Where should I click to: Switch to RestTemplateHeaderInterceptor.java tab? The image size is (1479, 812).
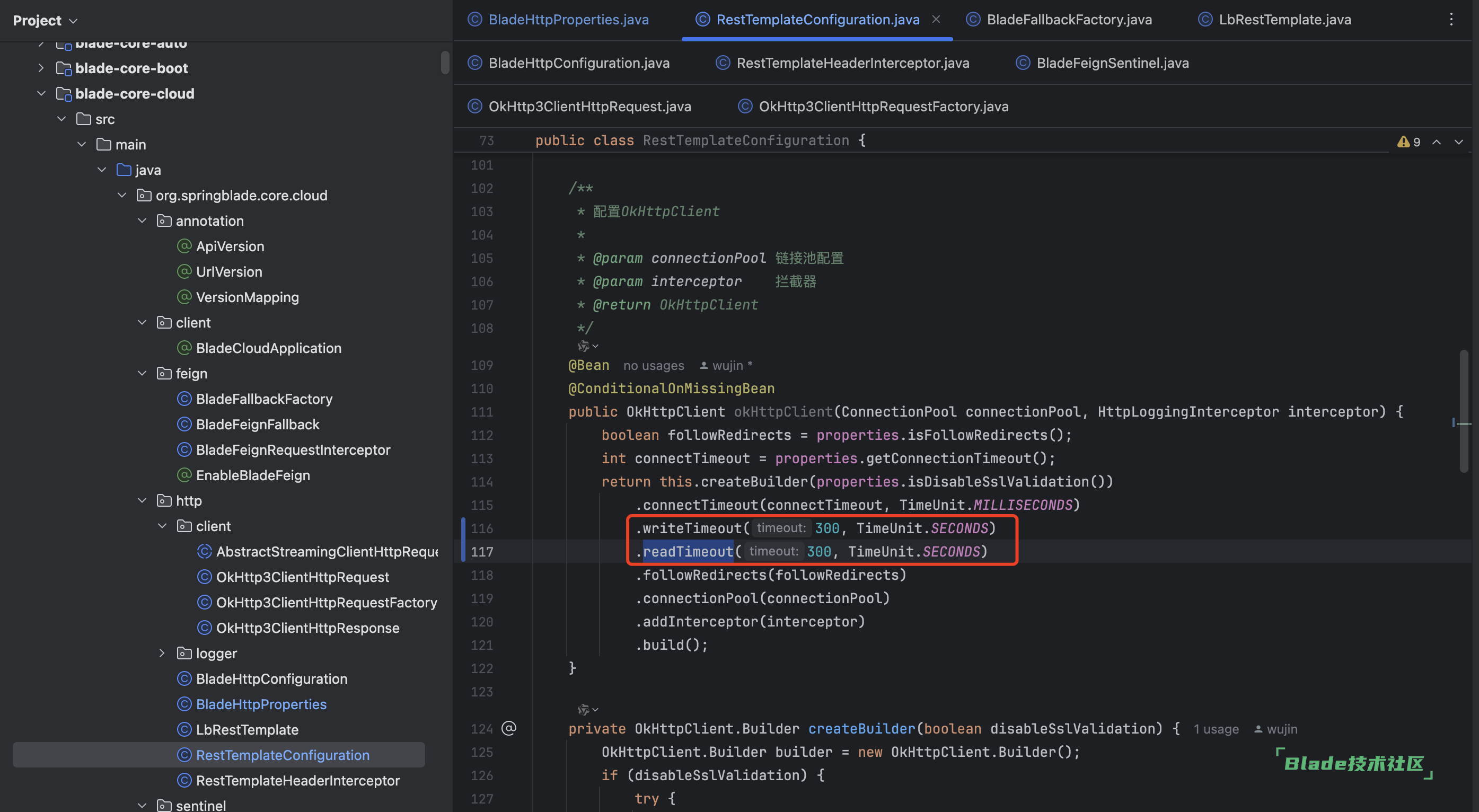tap(843, 63)
